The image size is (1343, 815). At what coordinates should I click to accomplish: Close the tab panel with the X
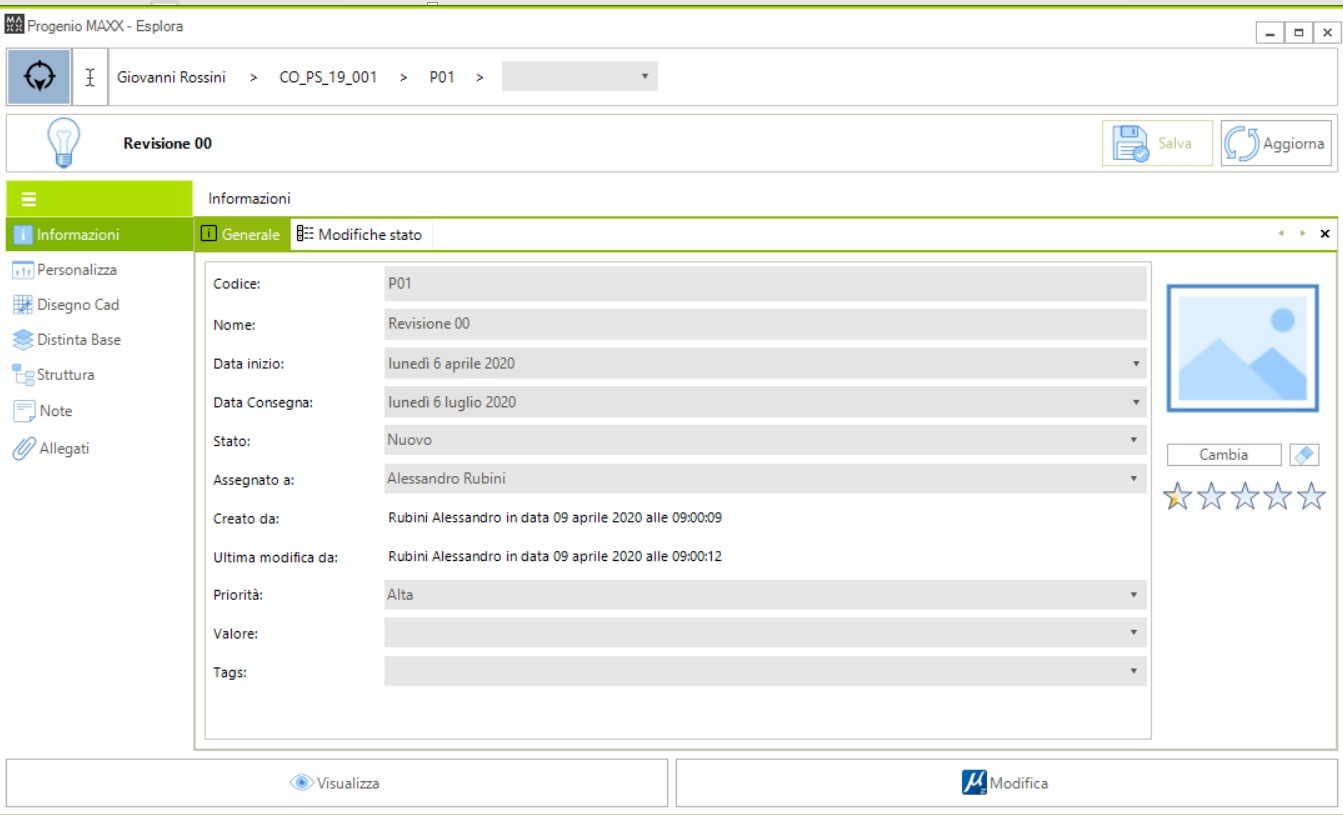point(1325,234)
